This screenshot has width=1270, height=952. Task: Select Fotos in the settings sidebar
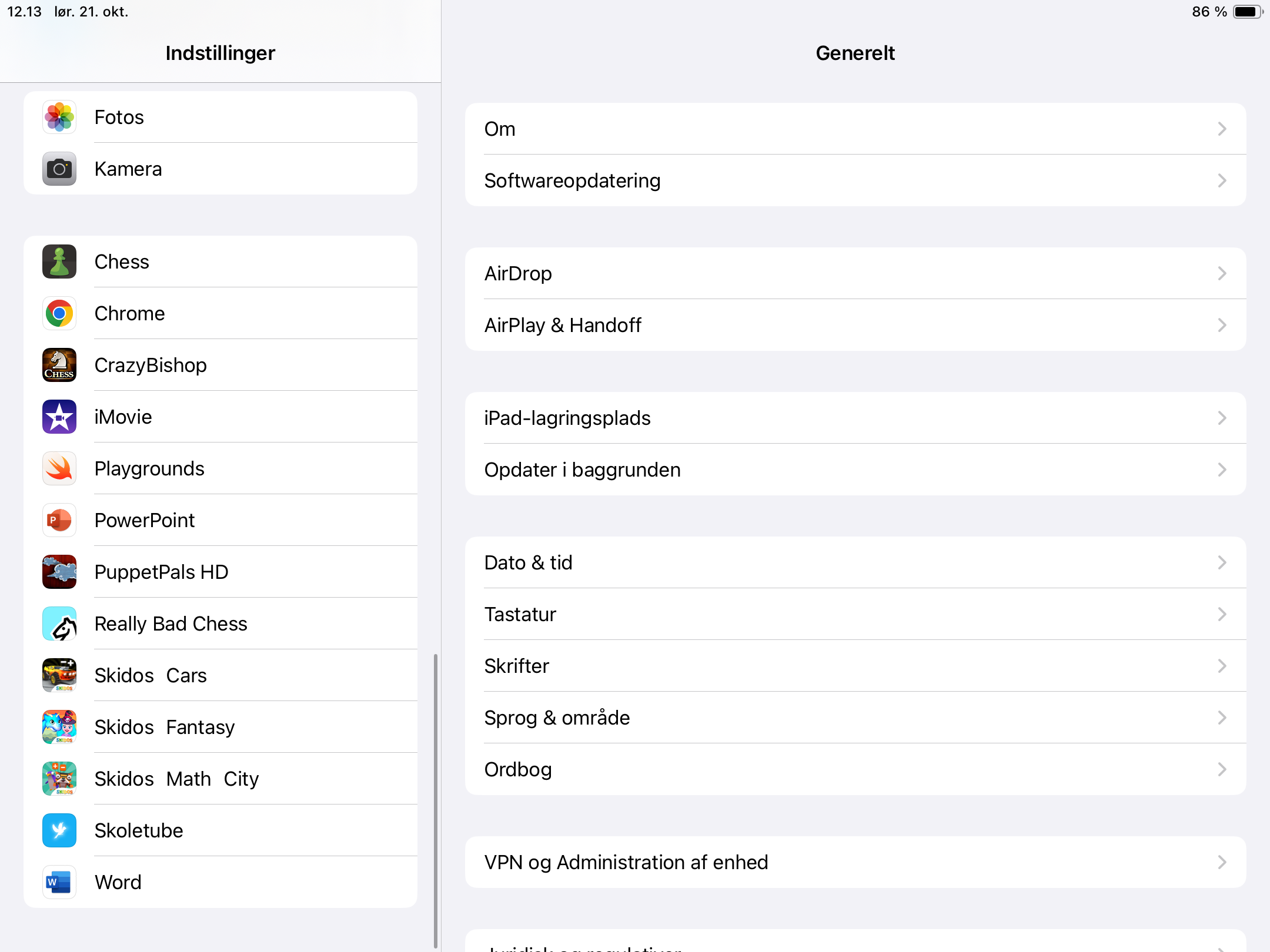coord(220,117)
